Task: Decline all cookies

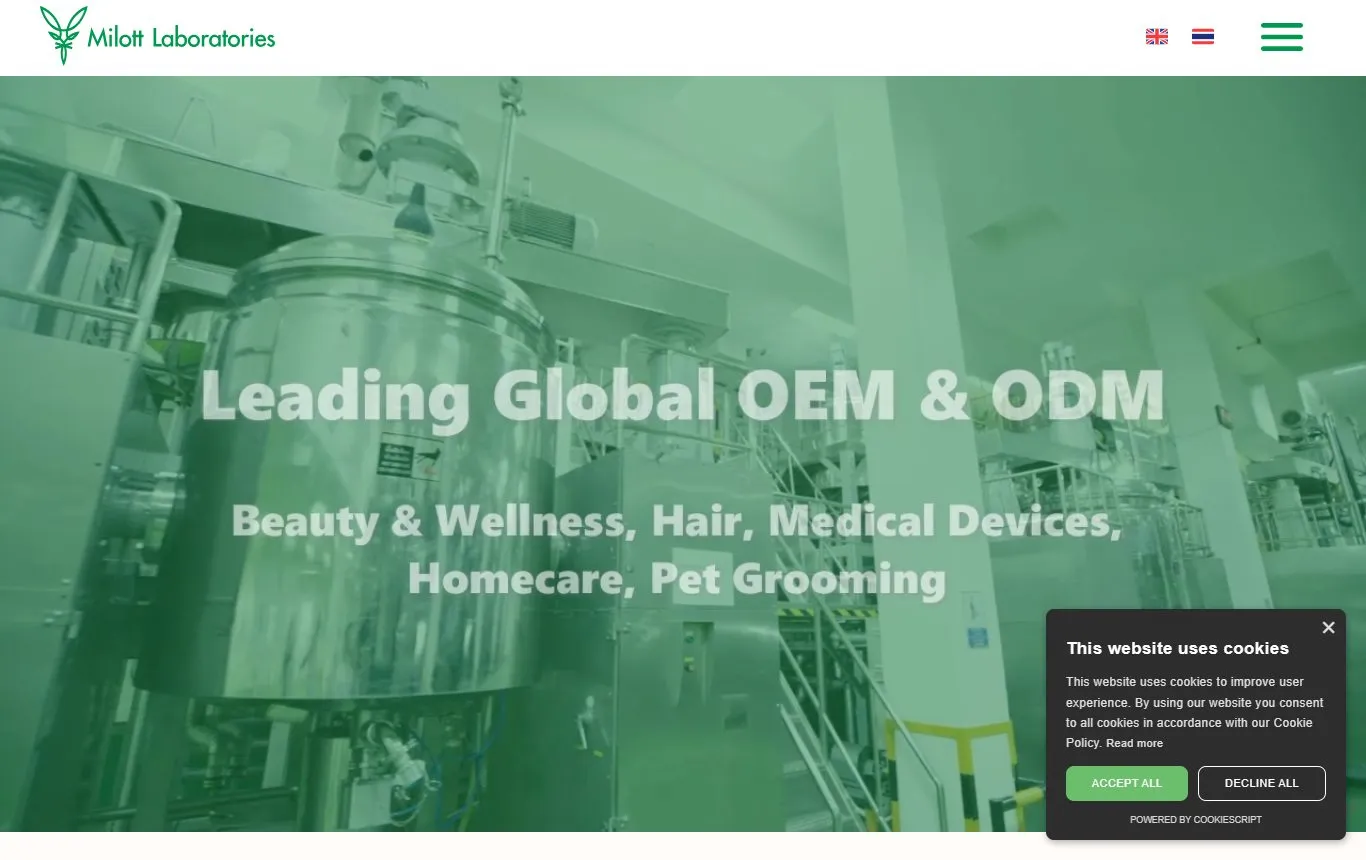Action: pos(1262,783)
